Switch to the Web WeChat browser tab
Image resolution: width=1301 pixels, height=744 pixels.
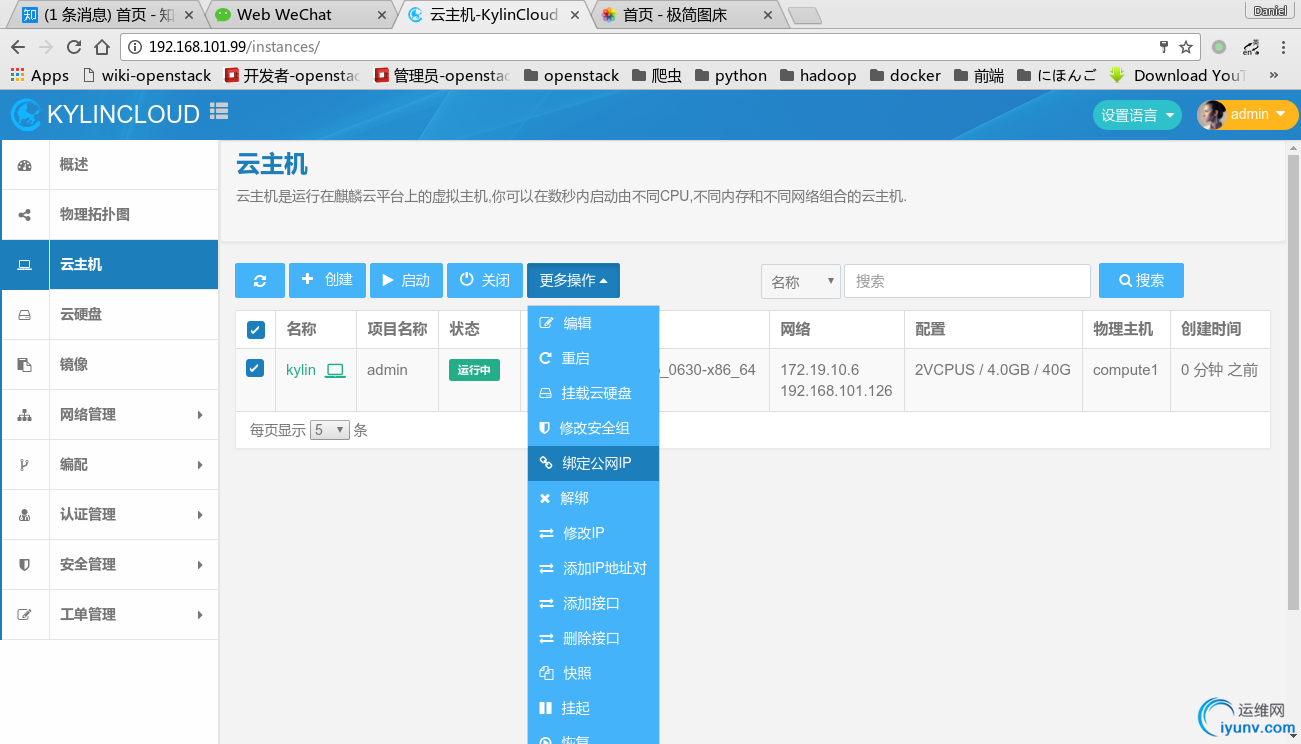(298, 15)
